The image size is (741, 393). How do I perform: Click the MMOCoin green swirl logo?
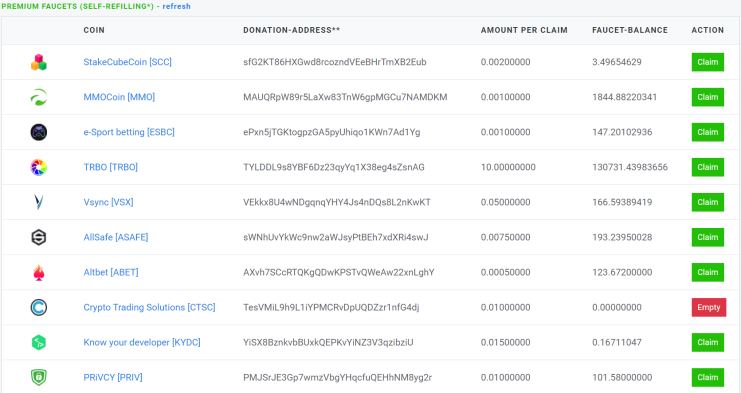(39, 97)
